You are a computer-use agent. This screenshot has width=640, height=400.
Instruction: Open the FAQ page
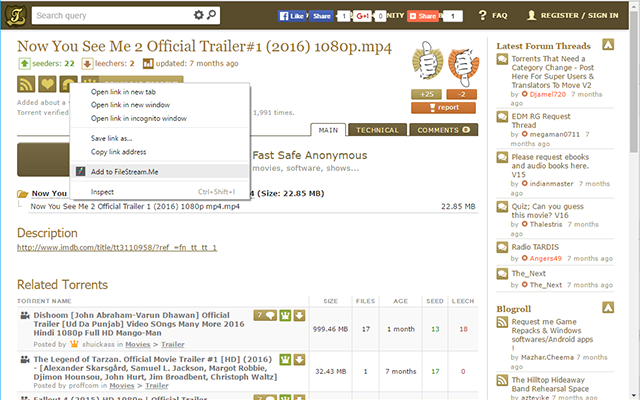(493, 16)
